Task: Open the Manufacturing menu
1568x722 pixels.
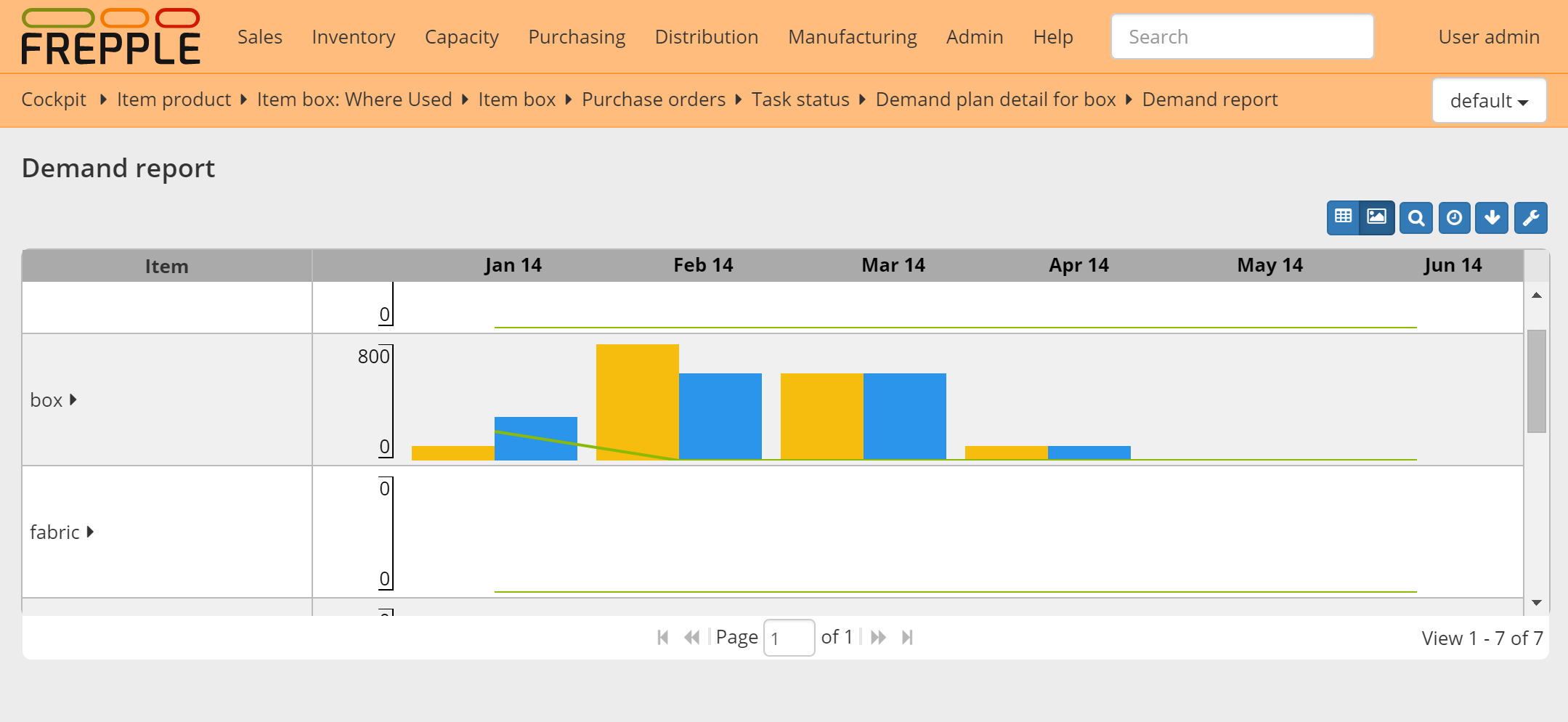Action: [x=852, y=36]
